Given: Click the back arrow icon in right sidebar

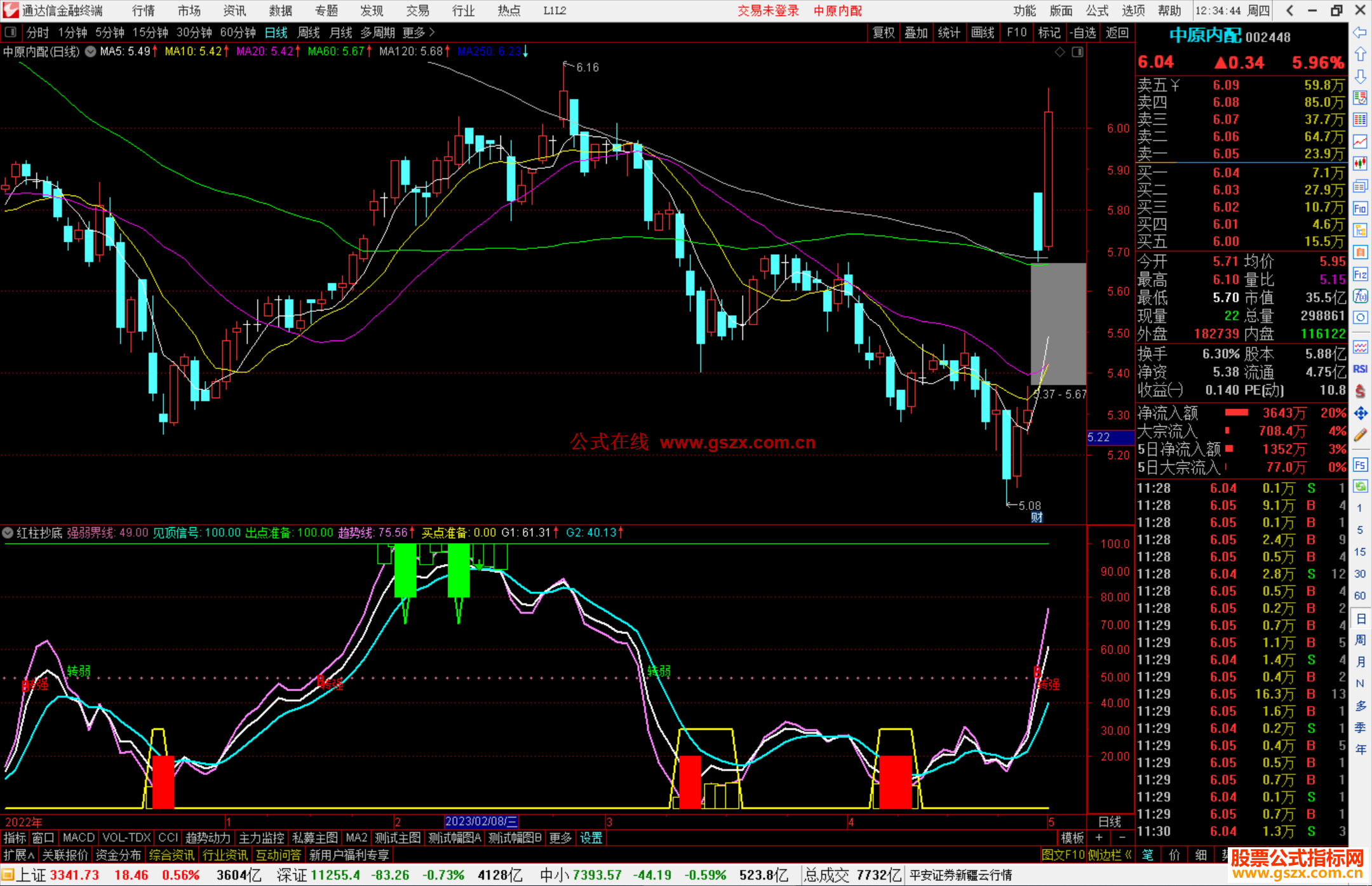Looking at the screenshot, I should 1359,32.
